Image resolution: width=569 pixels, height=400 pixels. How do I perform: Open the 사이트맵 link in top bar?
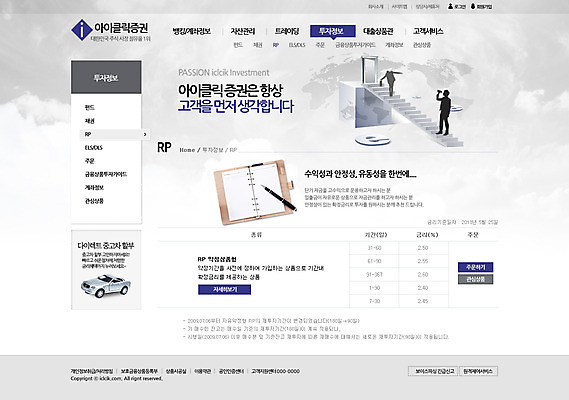[400, 7]
